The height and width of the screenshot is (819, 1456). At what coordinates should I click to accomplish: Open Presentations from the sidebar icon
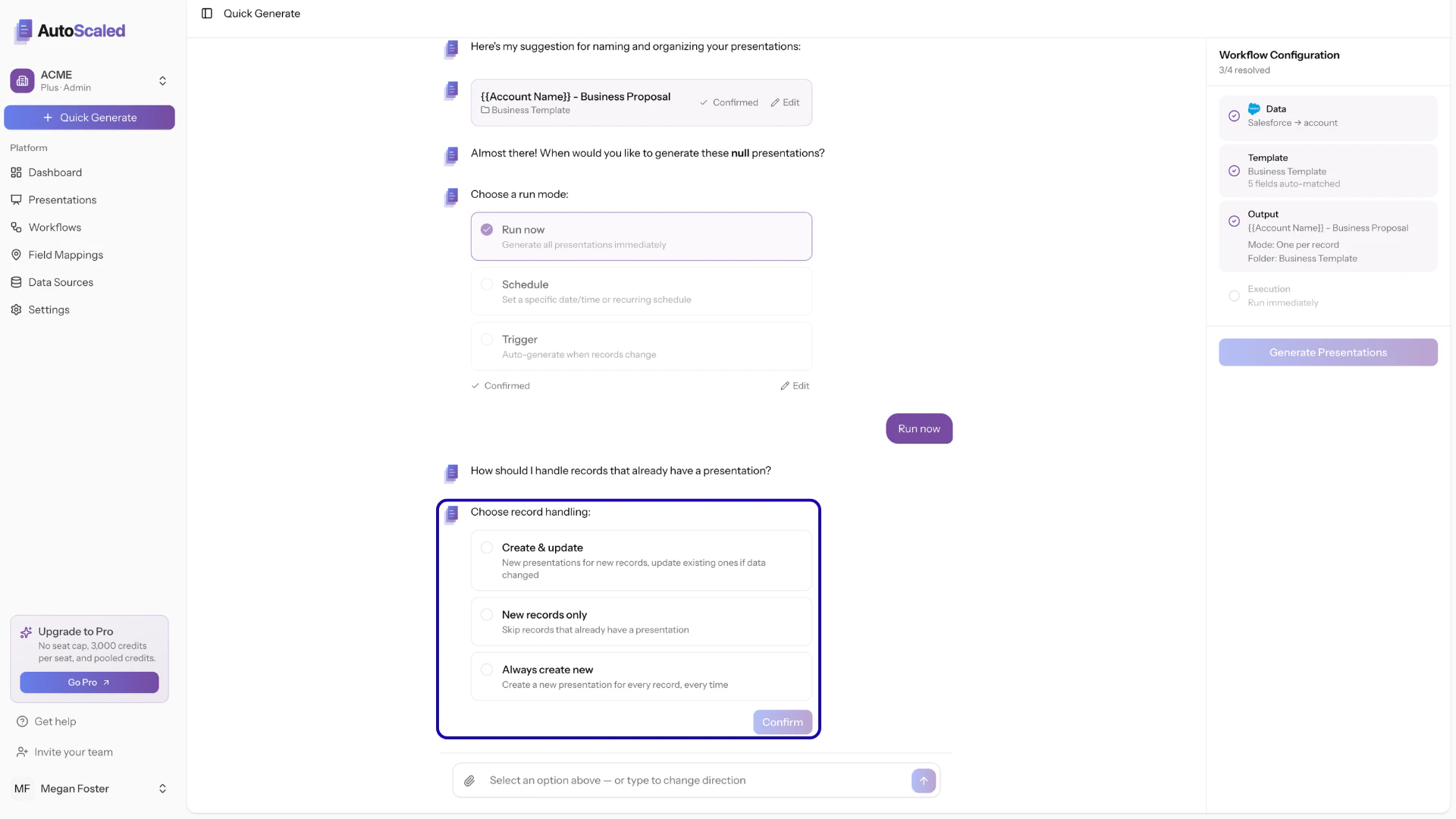(x=17, y=199)
